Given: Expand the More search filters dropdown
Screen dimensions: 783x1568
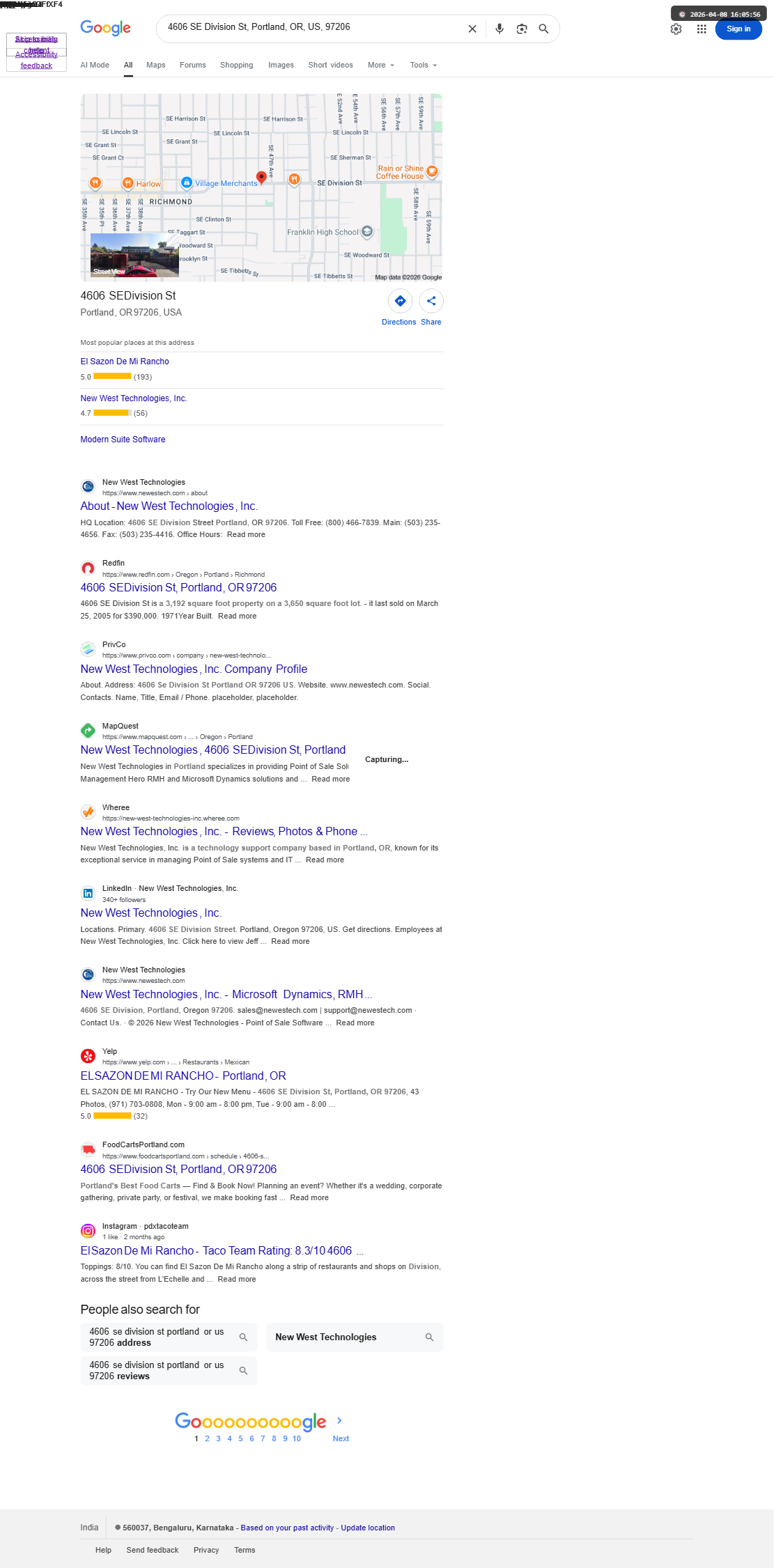Looking at the screenshot, I should tap(381, 65).
